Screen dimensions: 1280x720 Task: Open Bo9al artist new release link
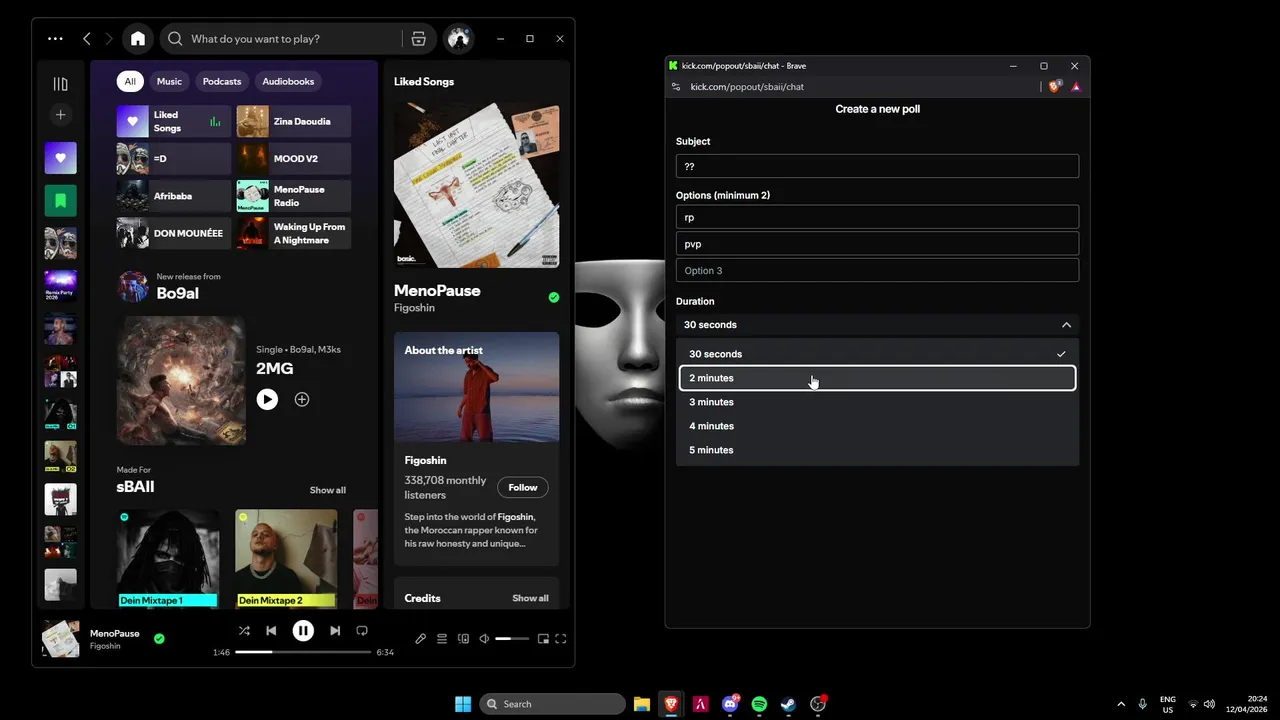point(178,293)
